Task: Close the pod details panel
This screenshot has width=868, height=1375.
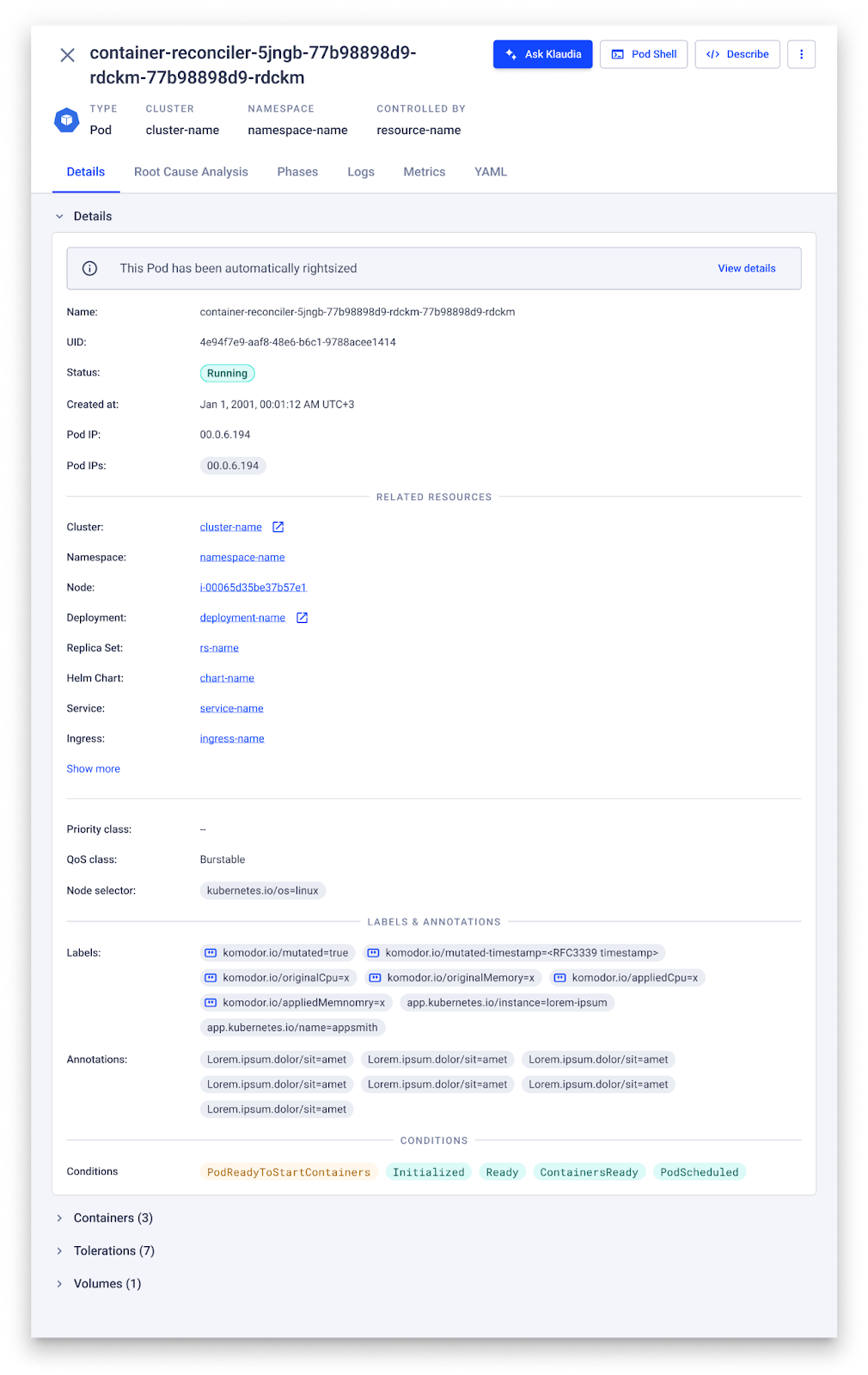Action: click(67, 56)
